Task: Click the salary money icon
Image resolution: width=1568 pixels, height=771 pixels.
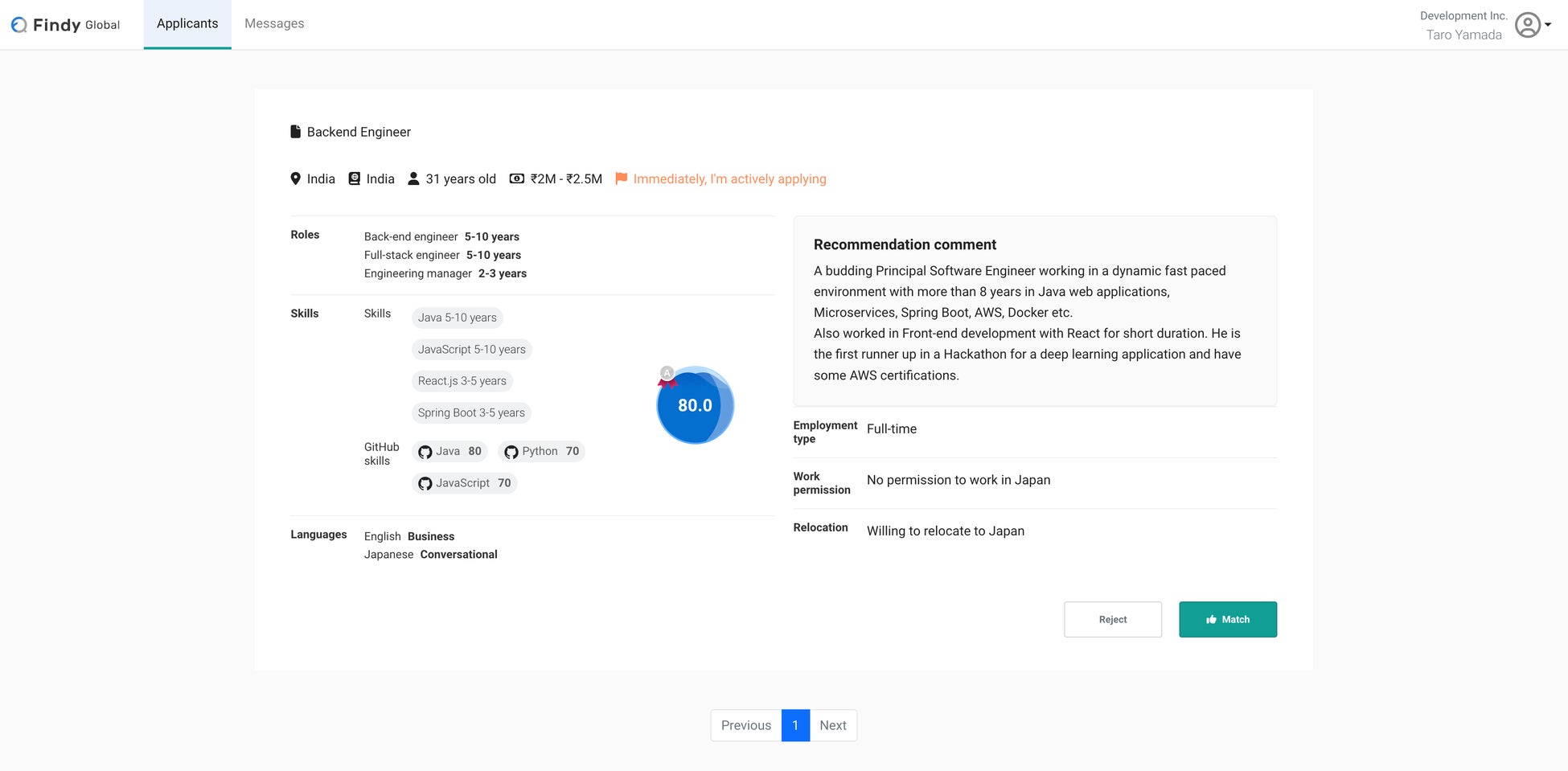Action: [517, 178]
